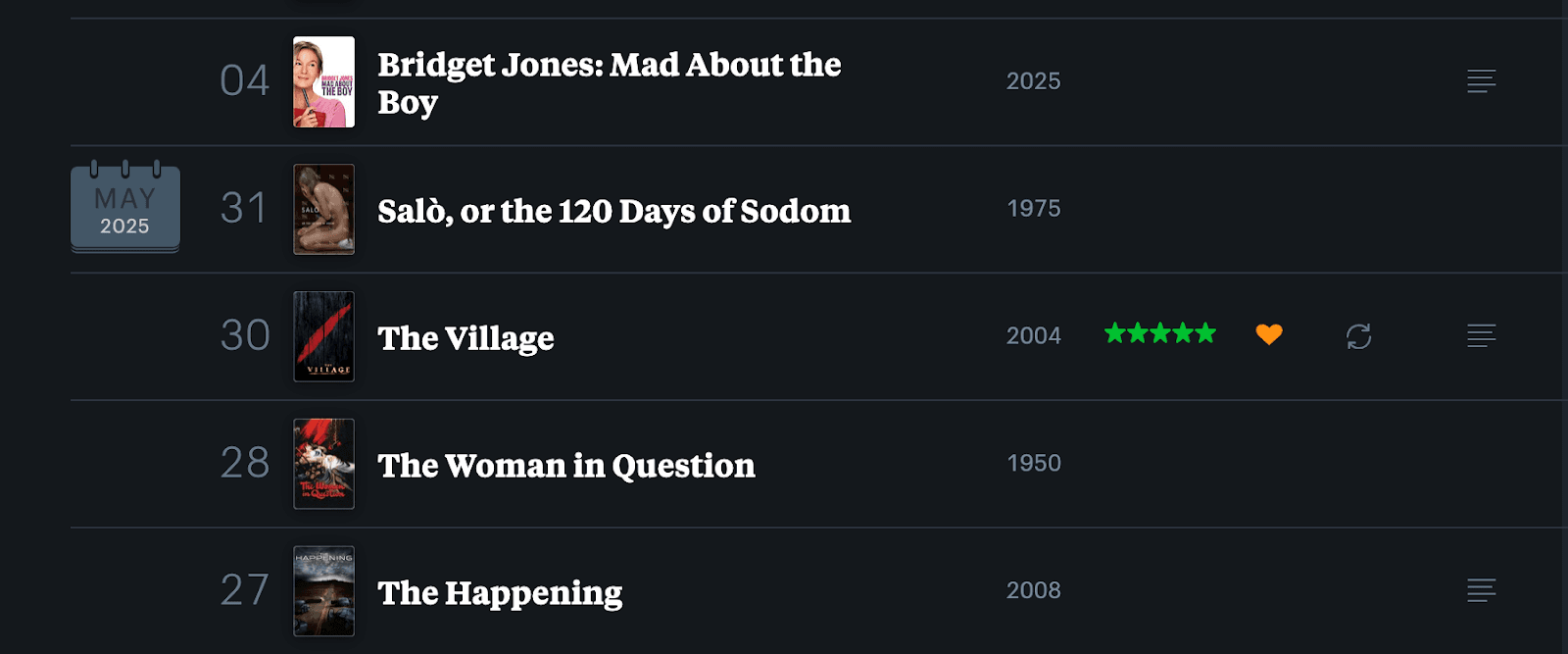Open review icon for The Happening
Viewport: 1568px width, 654px height.
[1481, 590]
